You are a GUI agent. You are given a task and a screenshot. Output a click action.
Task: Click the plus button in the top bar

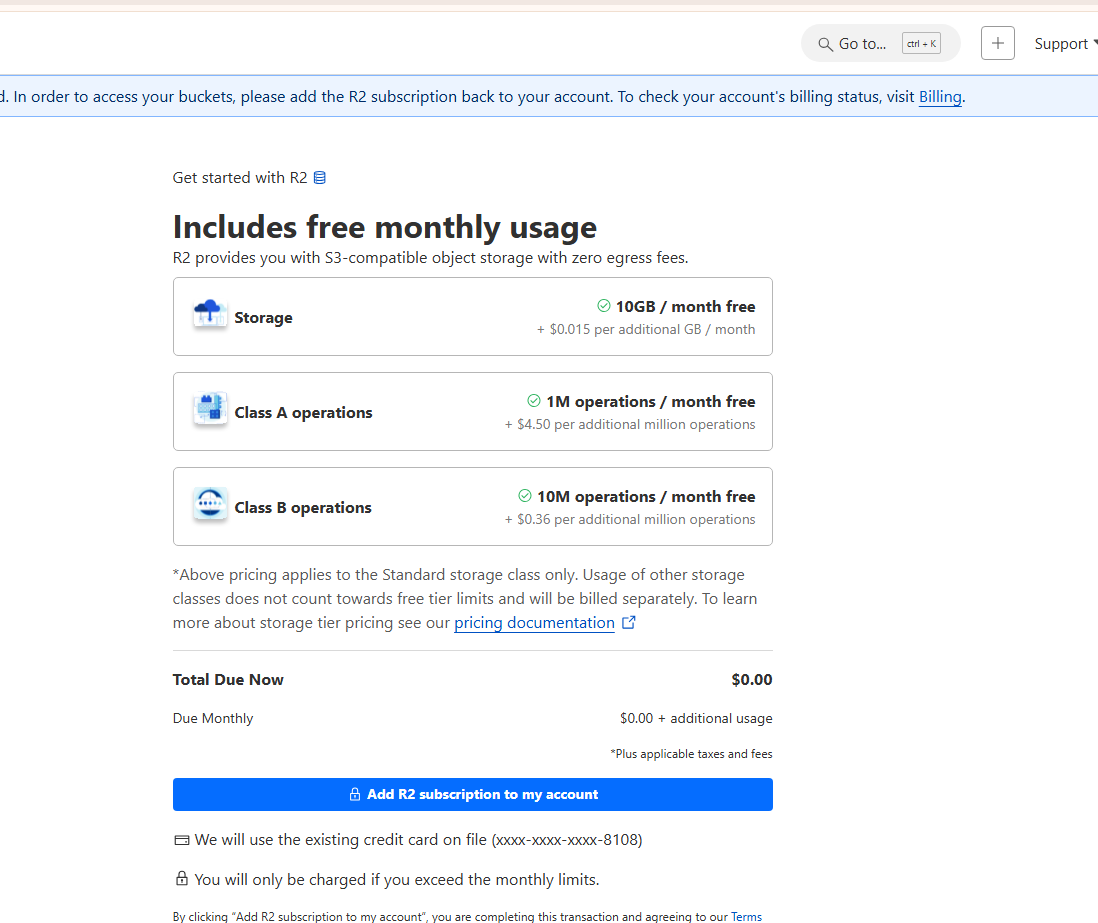(997, 43)
